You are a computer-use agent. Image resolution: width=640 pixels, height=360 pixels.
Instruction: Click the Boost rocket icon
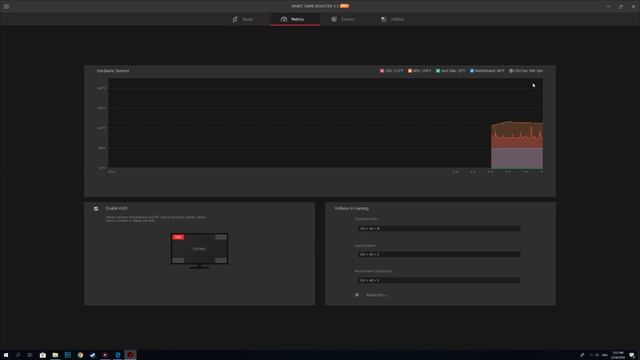(235, 19)
